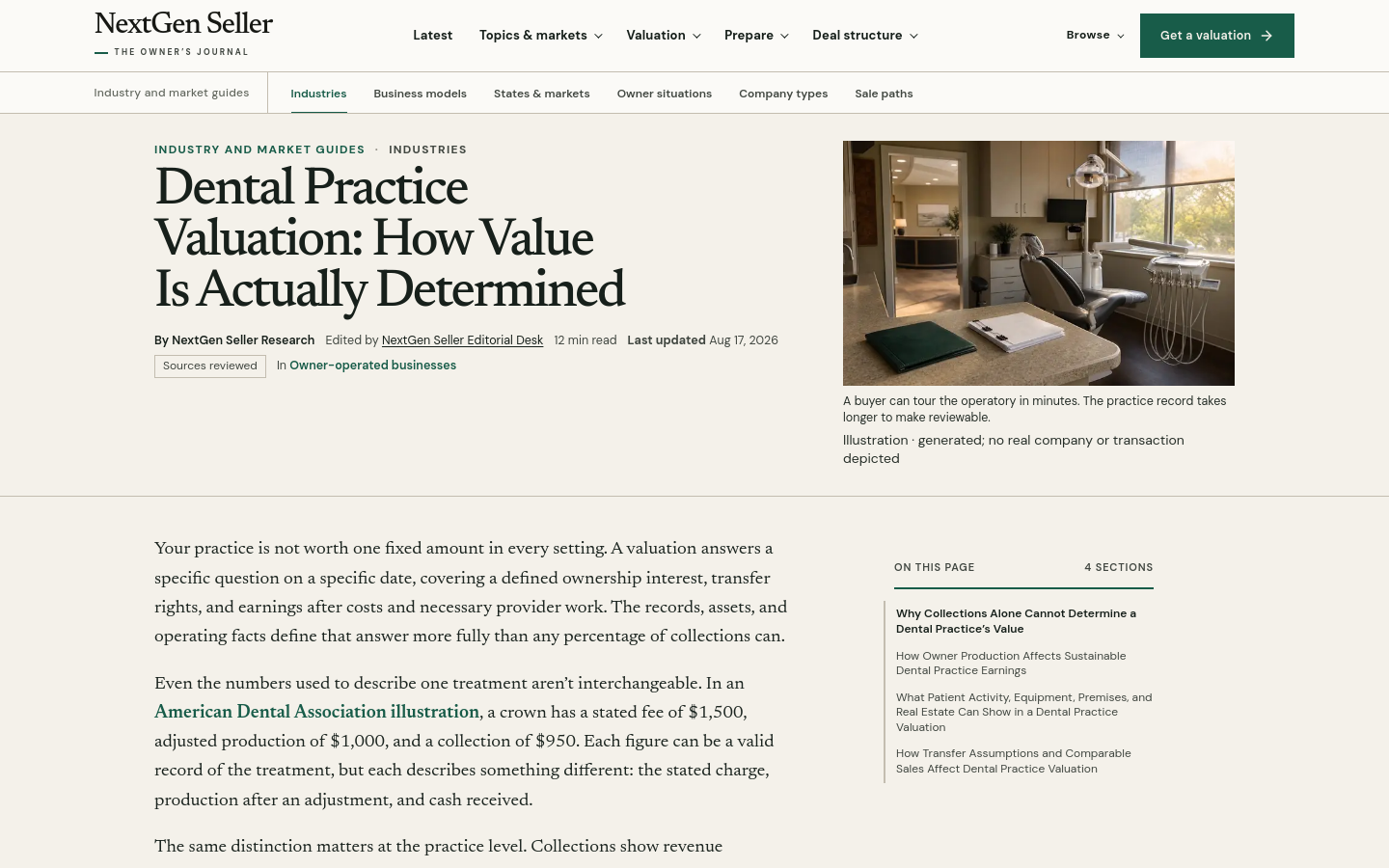Open the Company types tab

point(783,94)
